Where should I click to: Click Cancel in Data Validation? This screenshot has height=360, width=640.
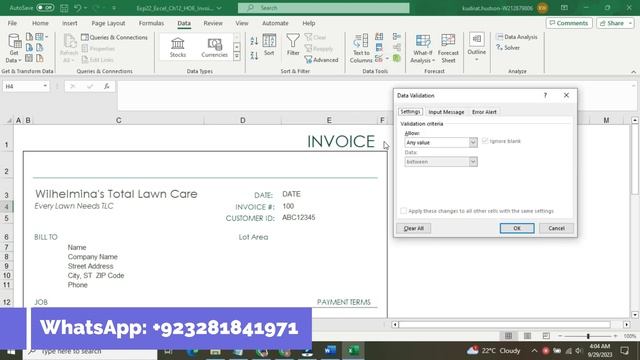(x=556, y=228)
